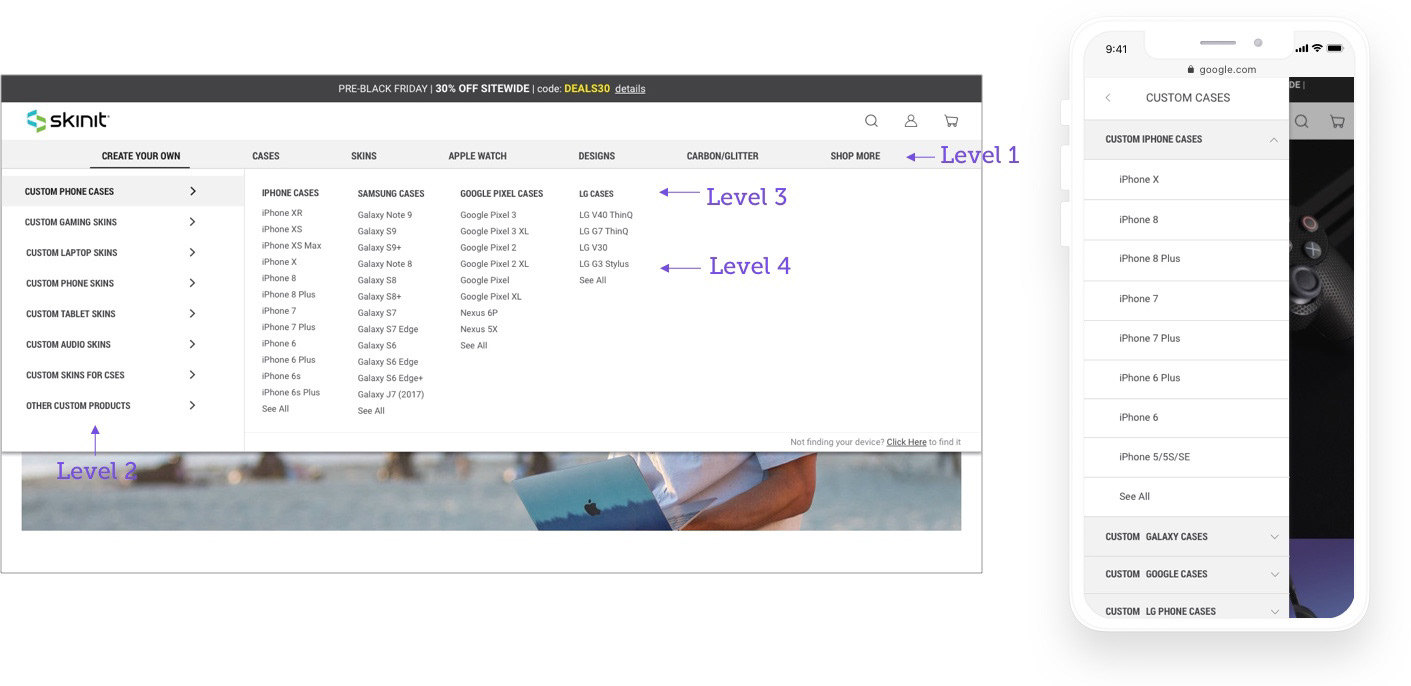The height and width of the screenshot is (686, 1411).
Task: Select iPhone 6s Plus link
Action: coord(291,393)
